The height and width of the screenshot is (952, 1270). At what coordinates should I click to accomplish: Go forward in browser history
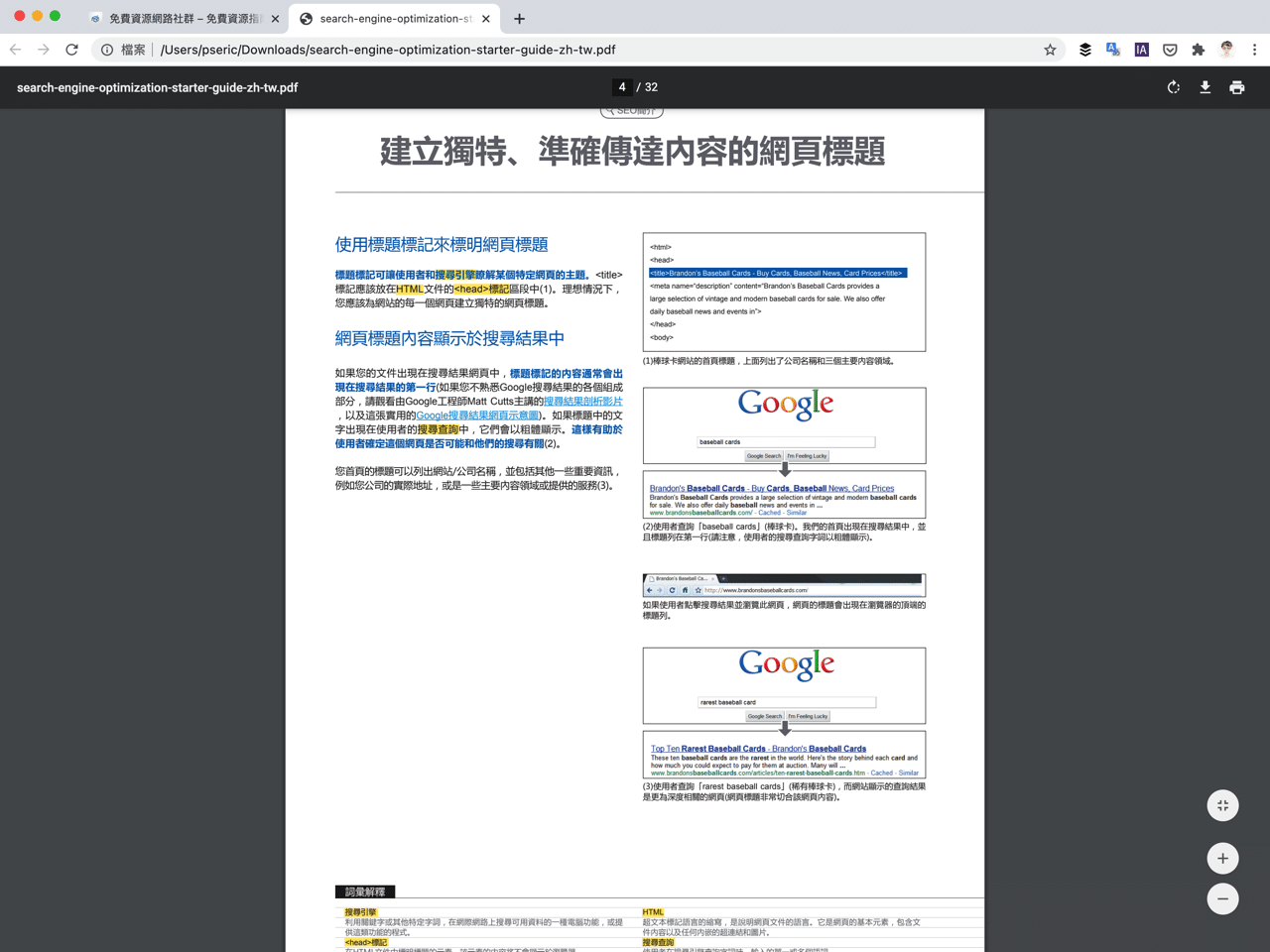click(44, 50)
